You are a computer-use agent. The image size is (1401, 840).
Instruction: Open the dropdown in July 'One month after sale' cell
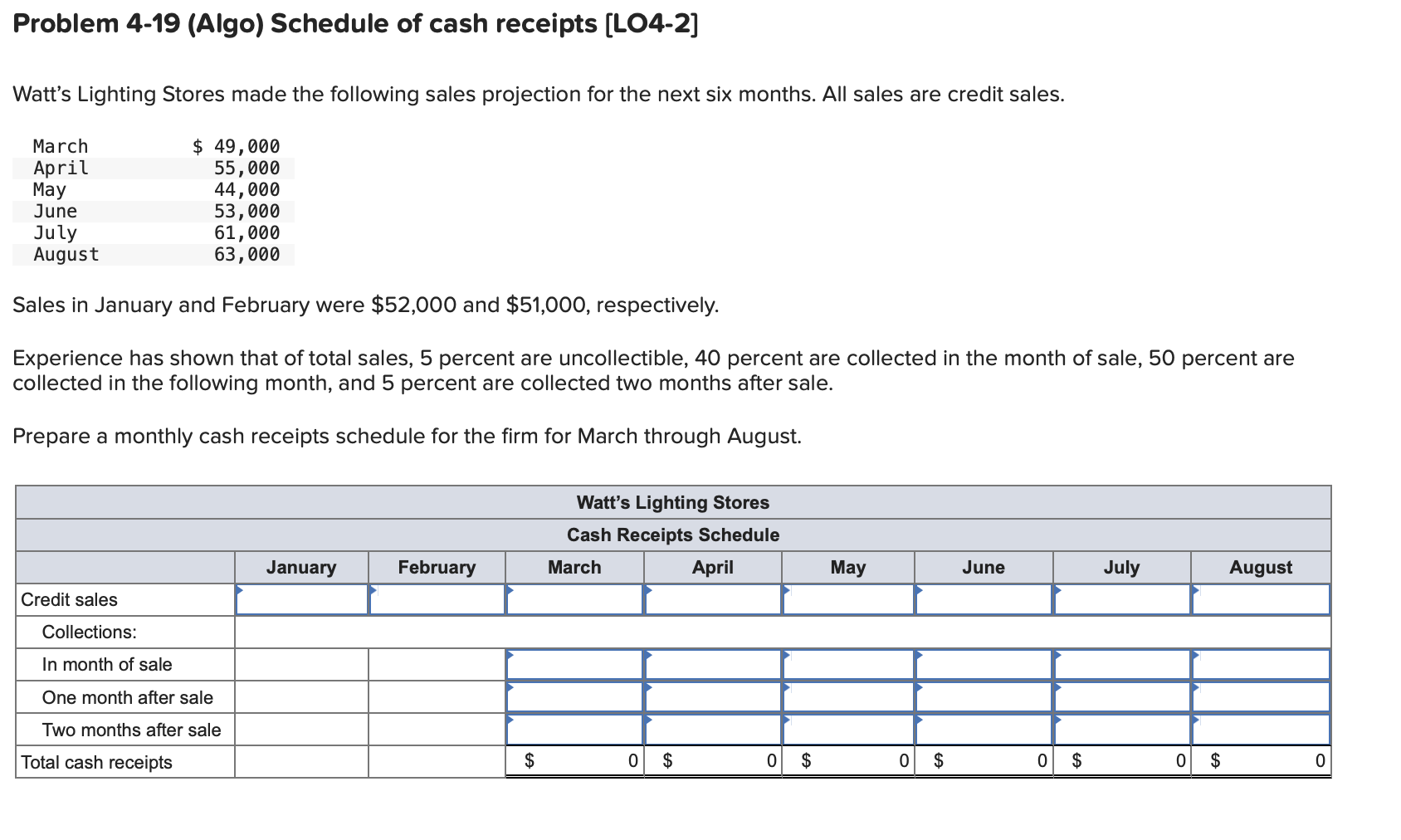tap(1057, 690)
